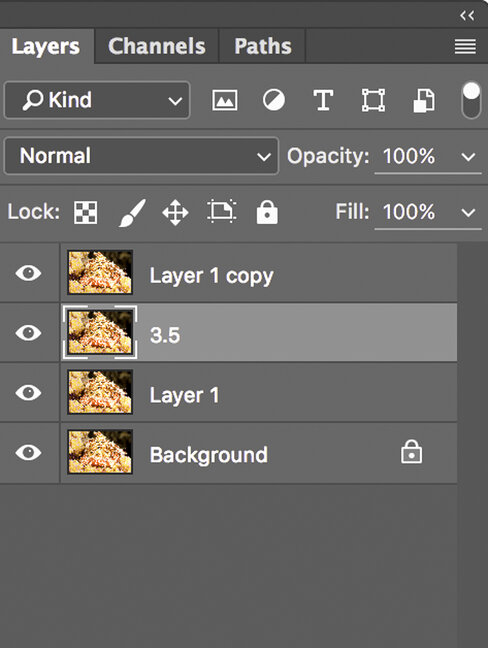The width and height of the screenshot is (488, 648).
Task: Lock all padlock icon in Lock row
Action: [x=267, y=212]
